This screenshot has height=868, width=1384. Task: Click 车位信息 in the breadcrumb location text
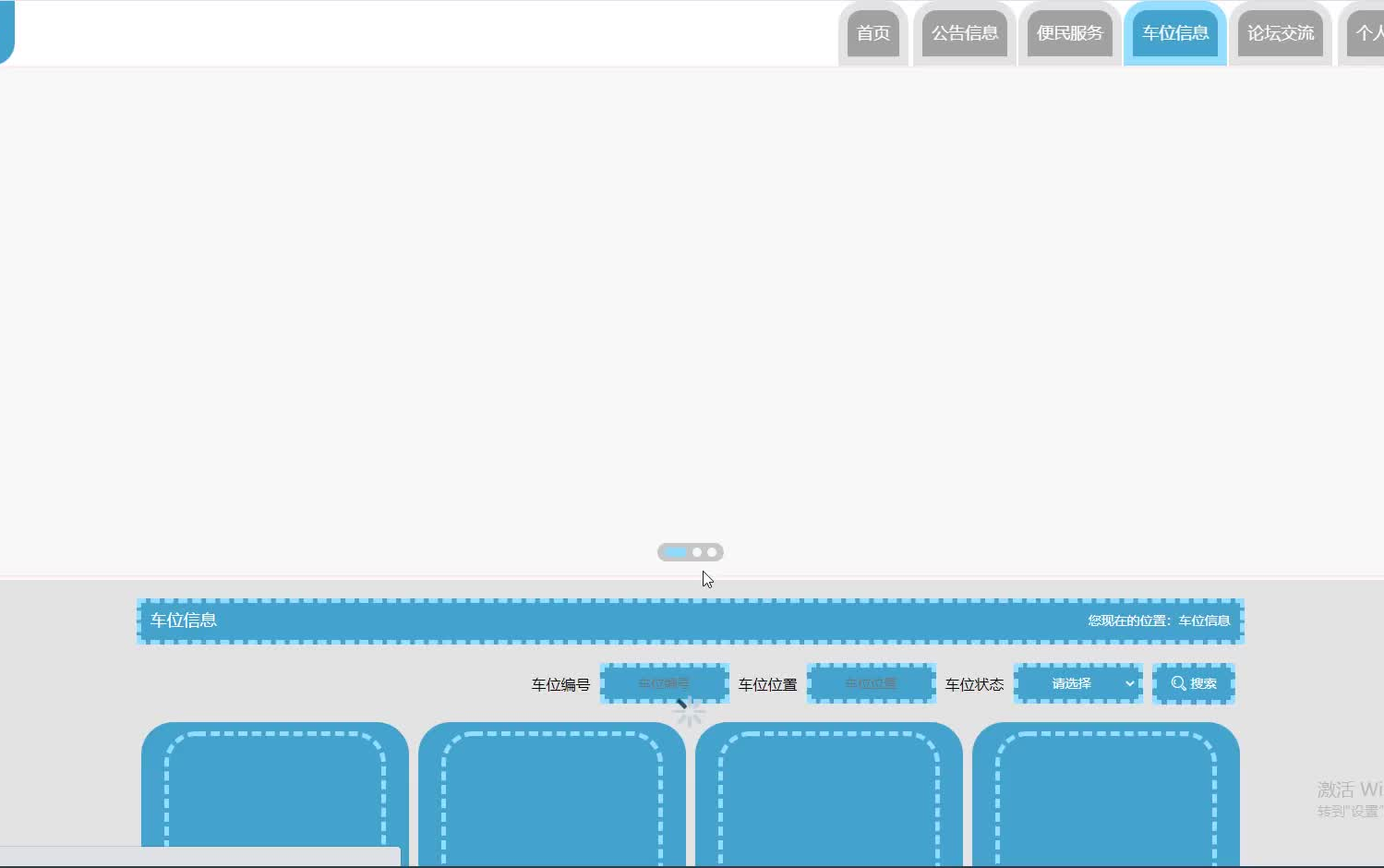1204,621
